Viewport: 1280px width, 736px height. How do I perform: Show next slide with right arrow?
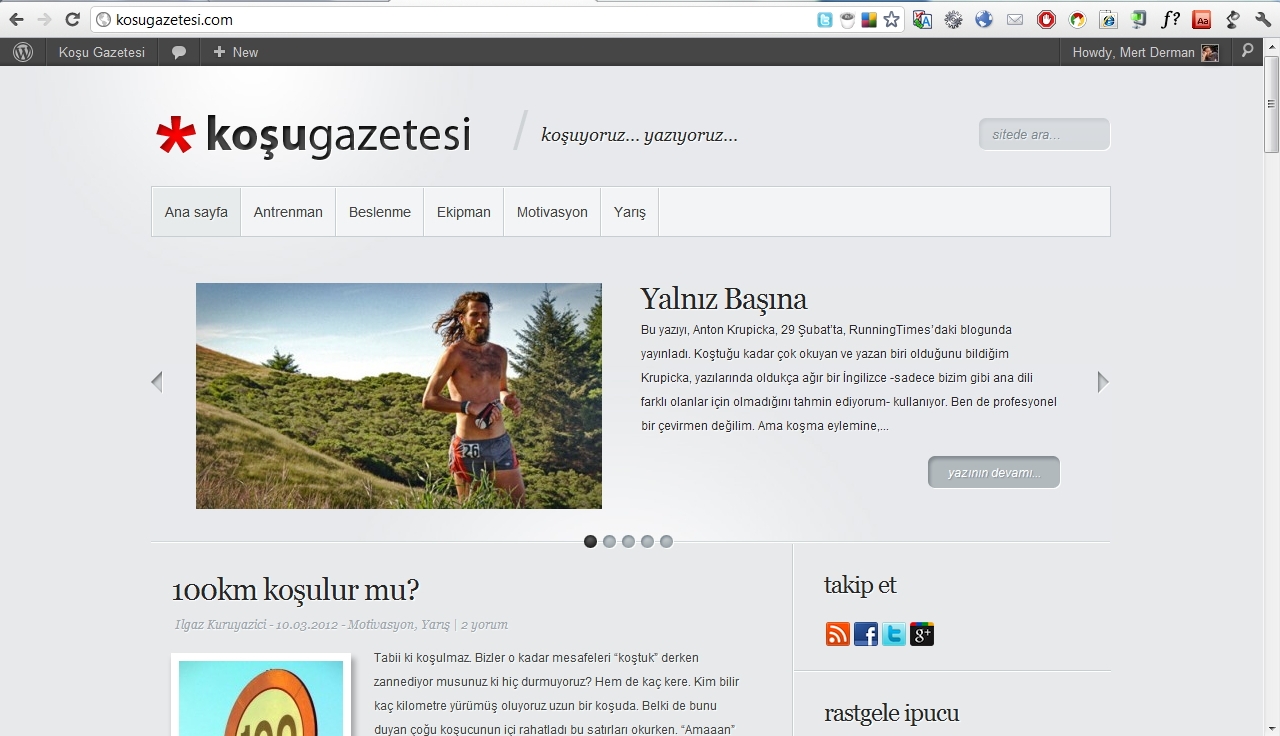(1103, 381)
